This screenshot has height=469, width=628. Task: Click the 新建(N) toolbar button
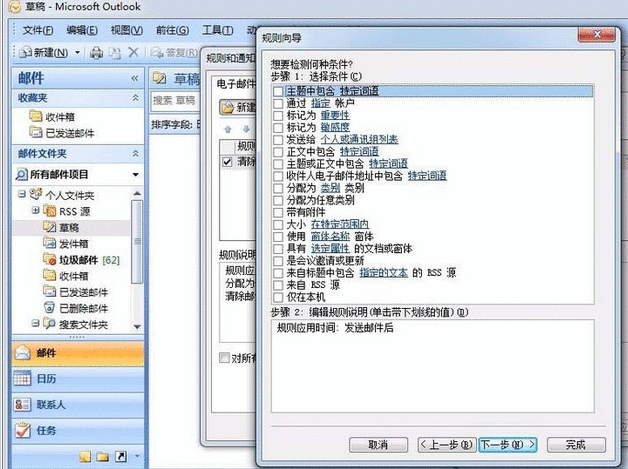click(x=45, y=52)
